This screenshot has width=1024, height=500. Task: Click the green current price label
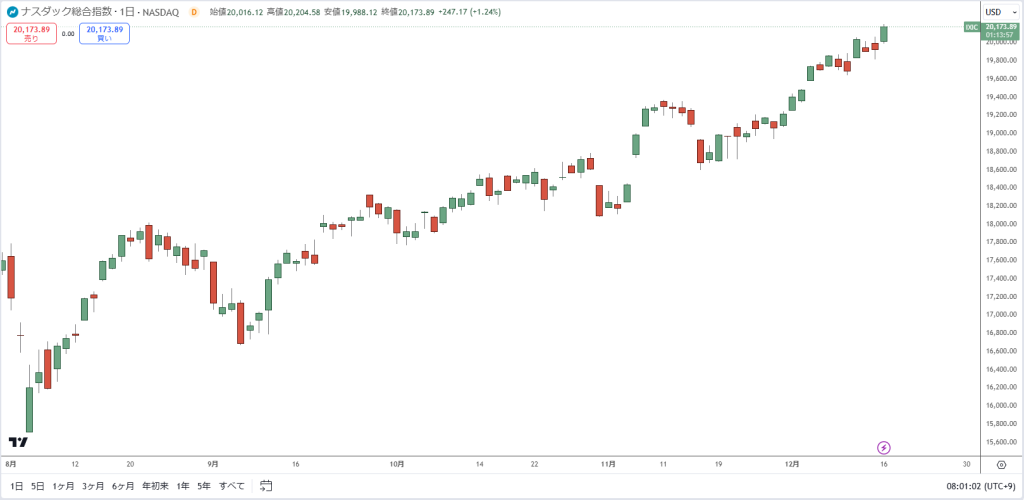(994, 31)
